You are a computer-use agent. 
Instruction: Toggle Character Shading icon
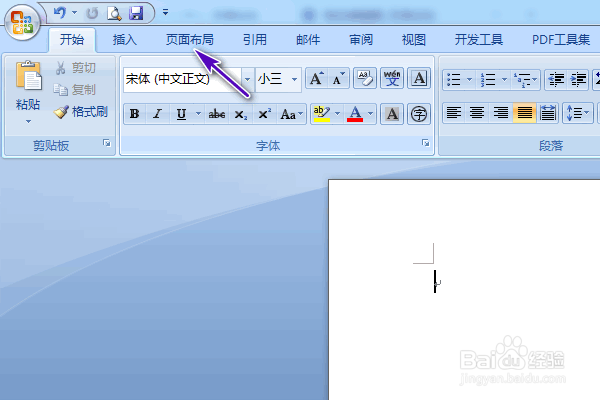[392, 114]
